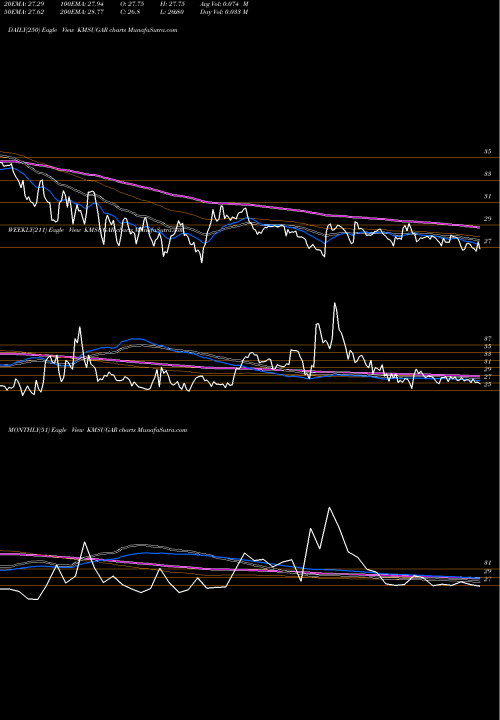Image resolution: width=500 pixels, height=720 pixels.
Task: Click the 27 price label on daily chart
Action: coord(487,241)
